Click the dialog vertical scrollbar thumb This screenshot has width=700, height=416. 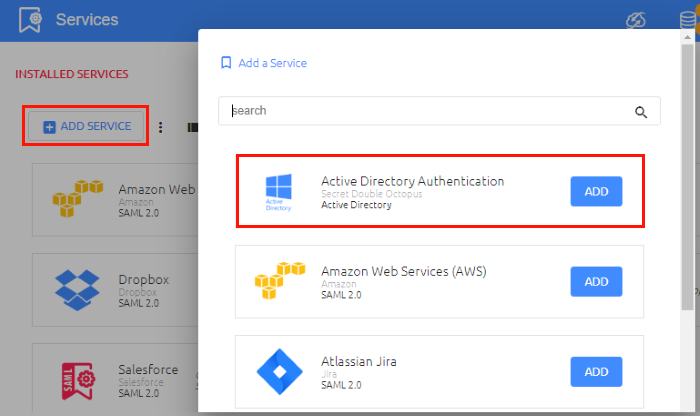(688, 177)
